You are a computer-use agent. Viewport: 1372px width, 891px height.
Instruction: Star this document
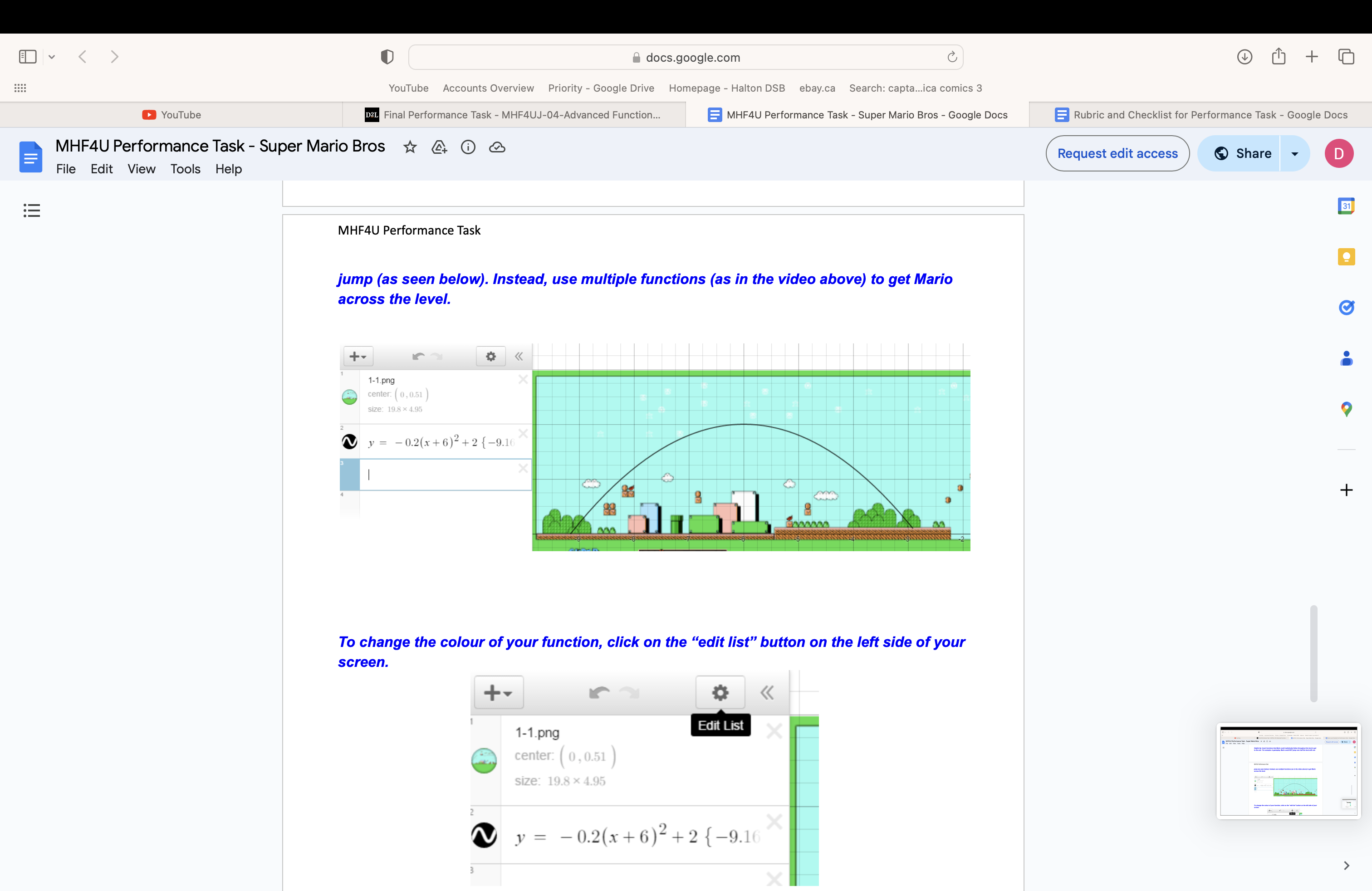pyautogui.click(x=410, y=147)
